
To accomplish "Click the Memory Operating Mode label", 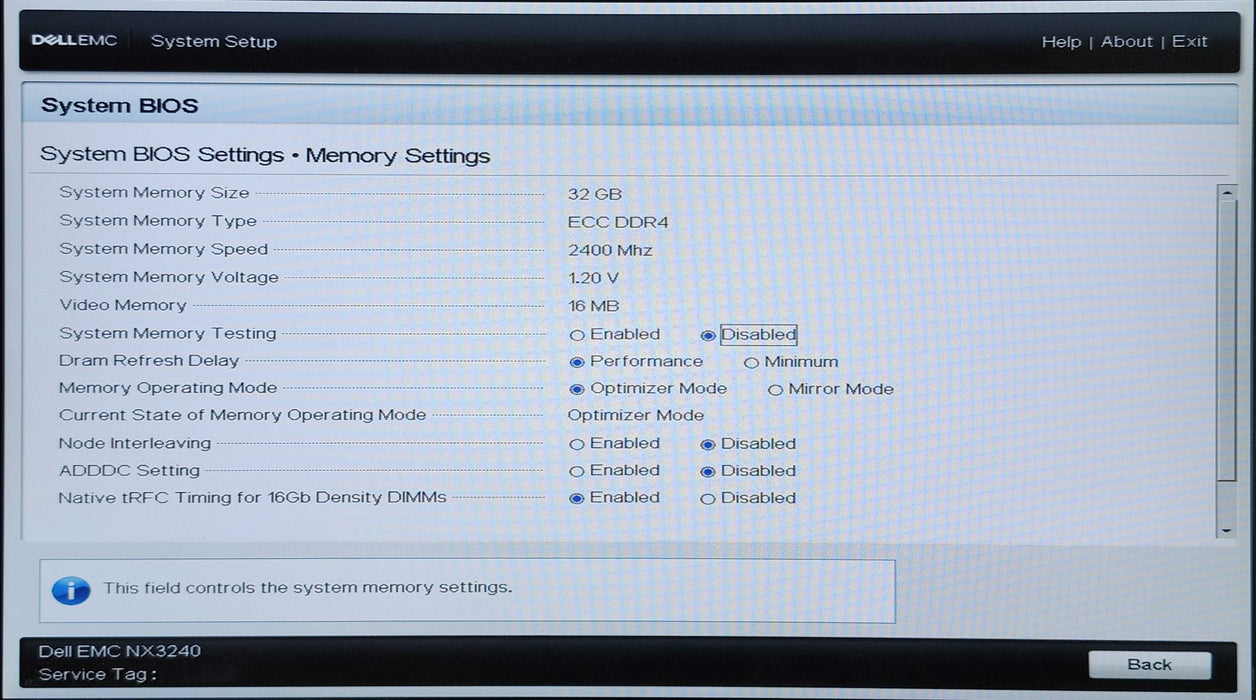I will (168, 387).
